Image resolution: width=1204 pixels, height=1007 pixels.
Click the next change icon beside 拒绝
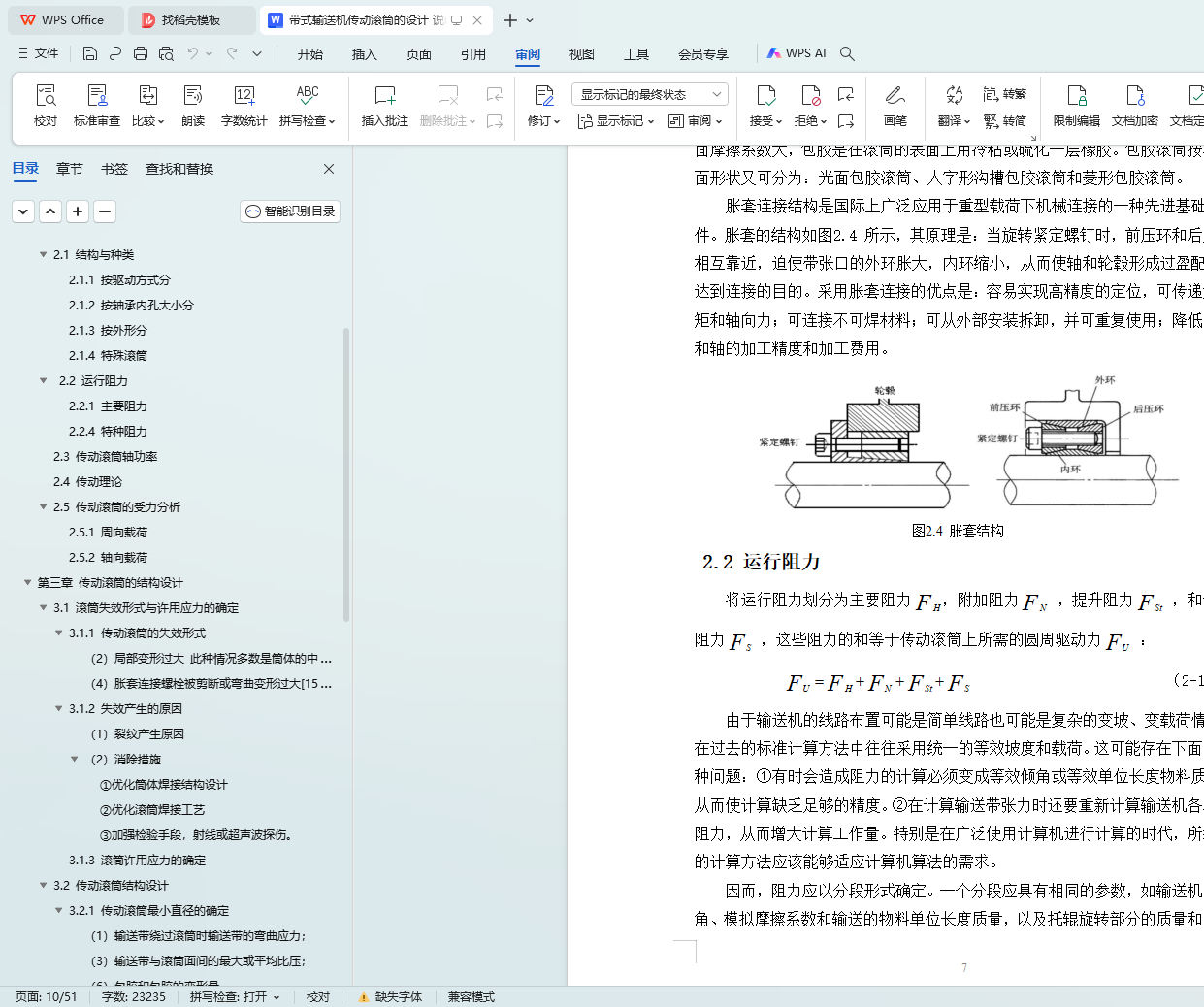click(x=846, y=121)
